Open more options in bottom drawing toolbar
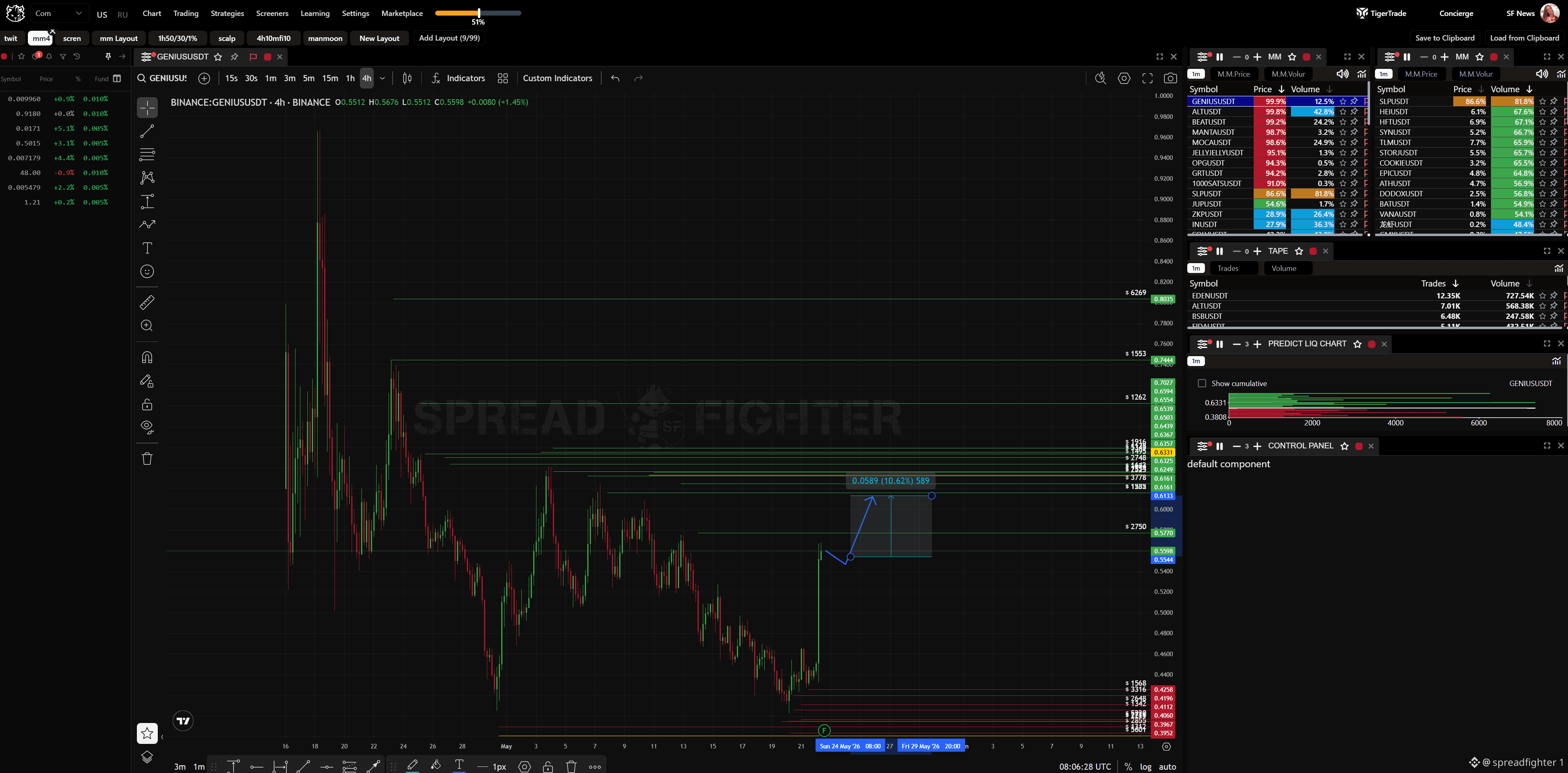This screenshot has height=773, width=1568. pyautogui.click(x=595, y=767)
